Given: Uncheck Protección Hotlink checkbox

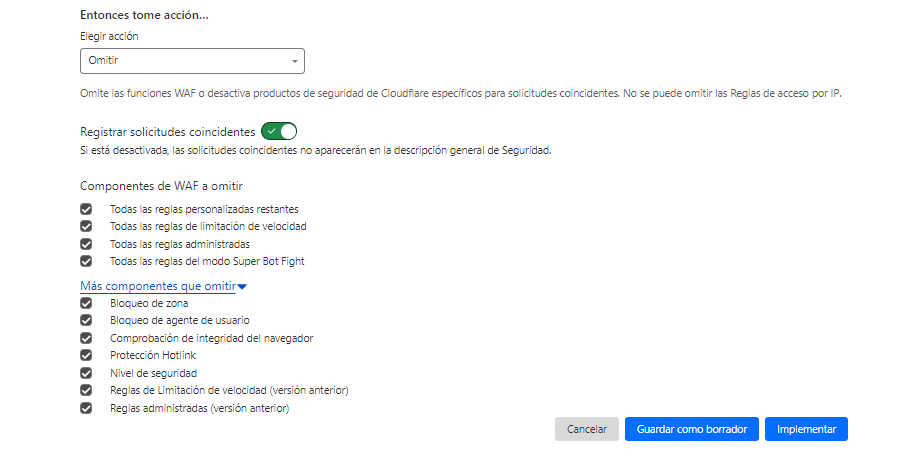Looking at the screenshot, I should (x=86, y=355).
